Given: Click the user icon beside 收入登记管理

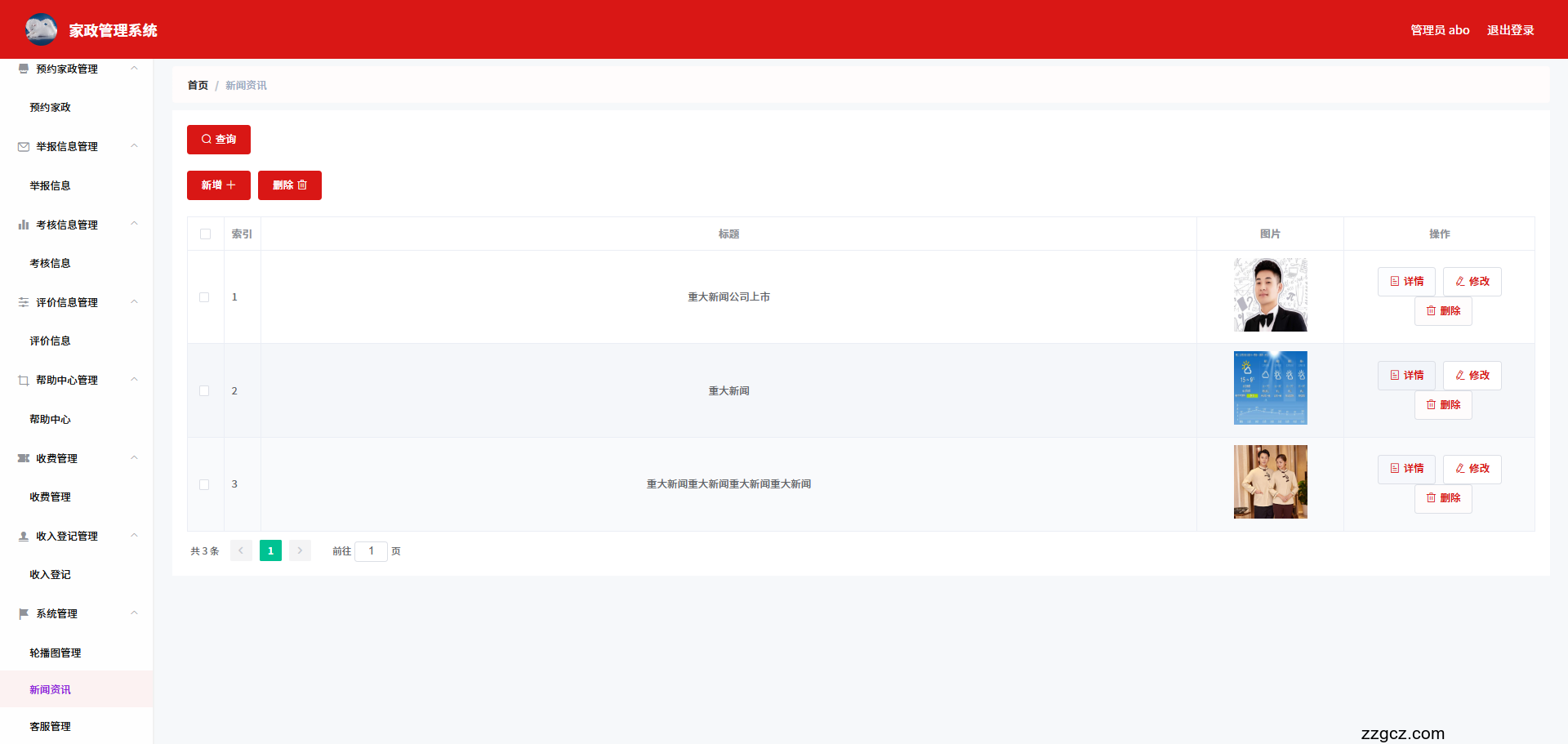Looking at the screenshot, I should coord(24,537).
